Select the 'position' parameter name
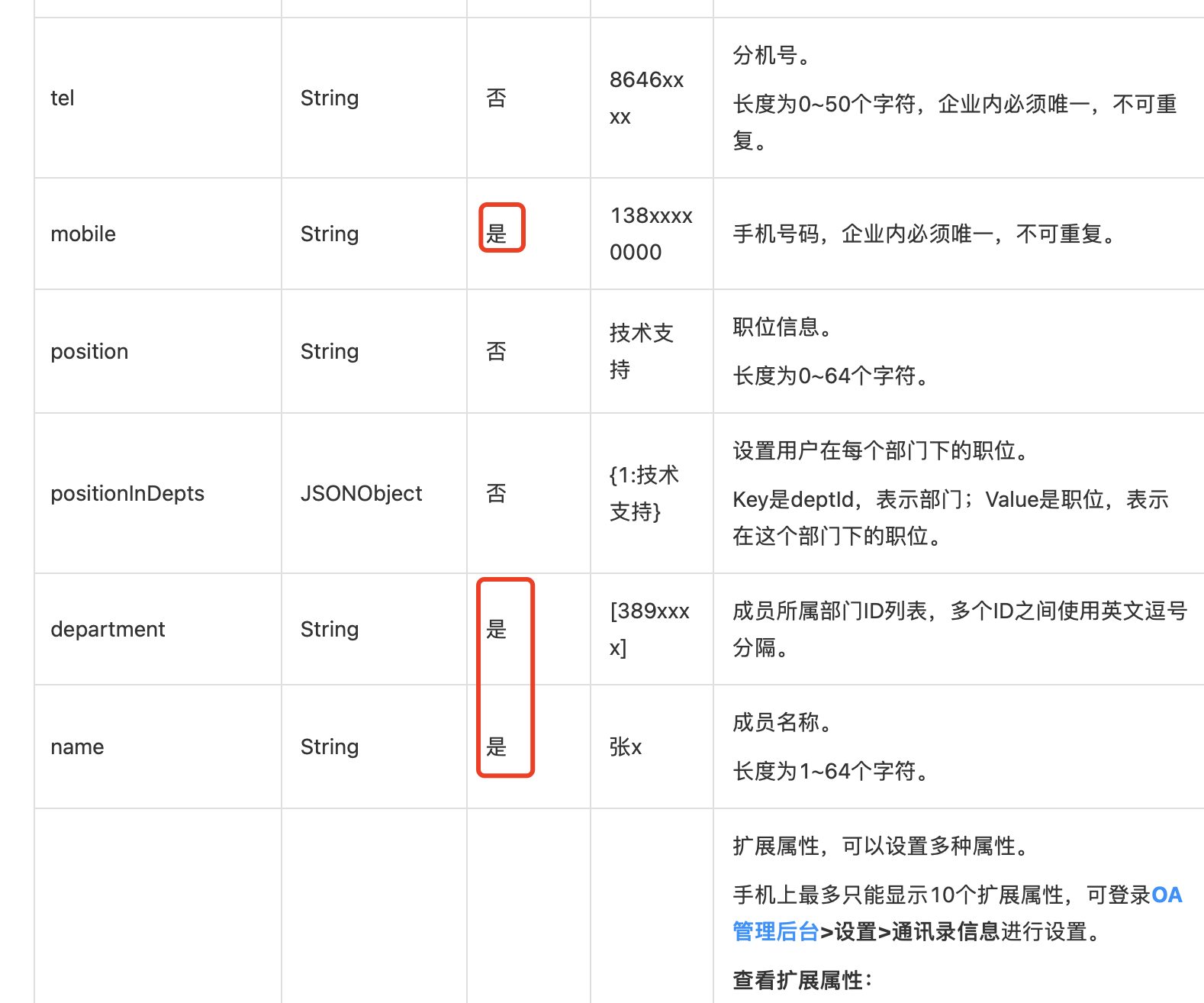Image resolution: width=1204 pixels, height=1003 pixels. click(x=89, y=352)
